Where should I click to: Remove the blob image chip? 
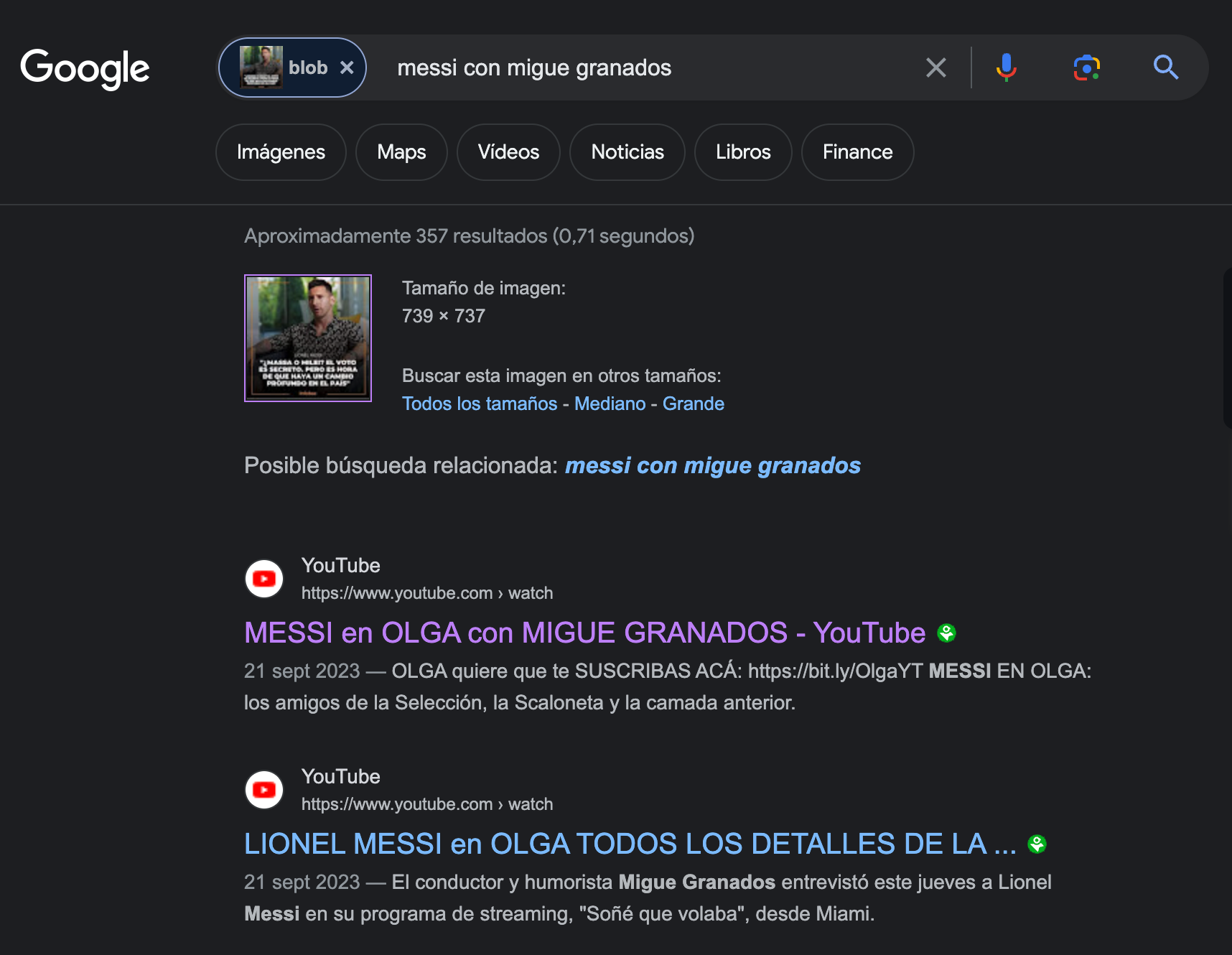click(x=347, y=67)
